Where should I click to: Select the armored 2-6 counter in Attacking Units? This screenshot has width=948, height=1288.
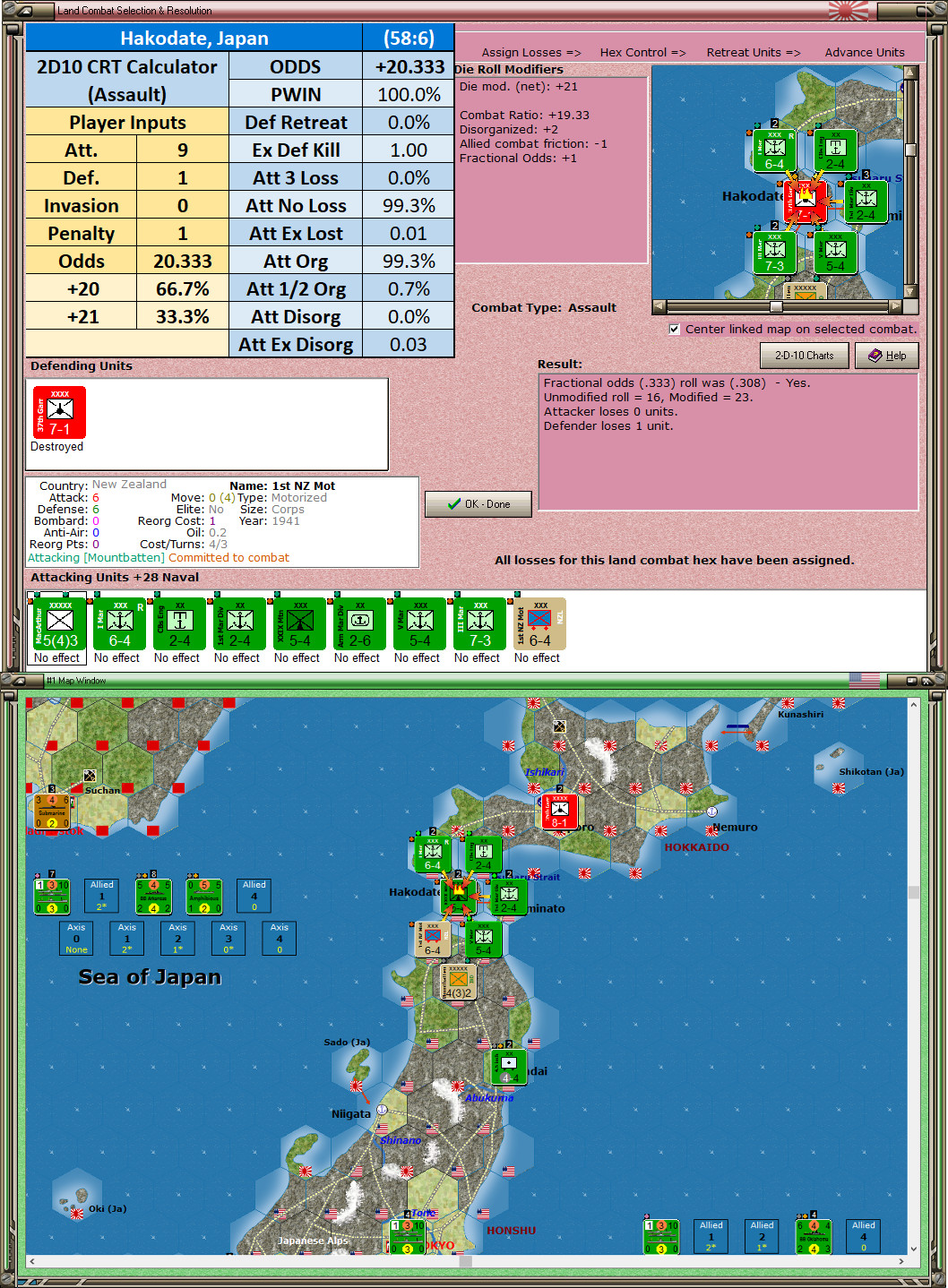359,623
